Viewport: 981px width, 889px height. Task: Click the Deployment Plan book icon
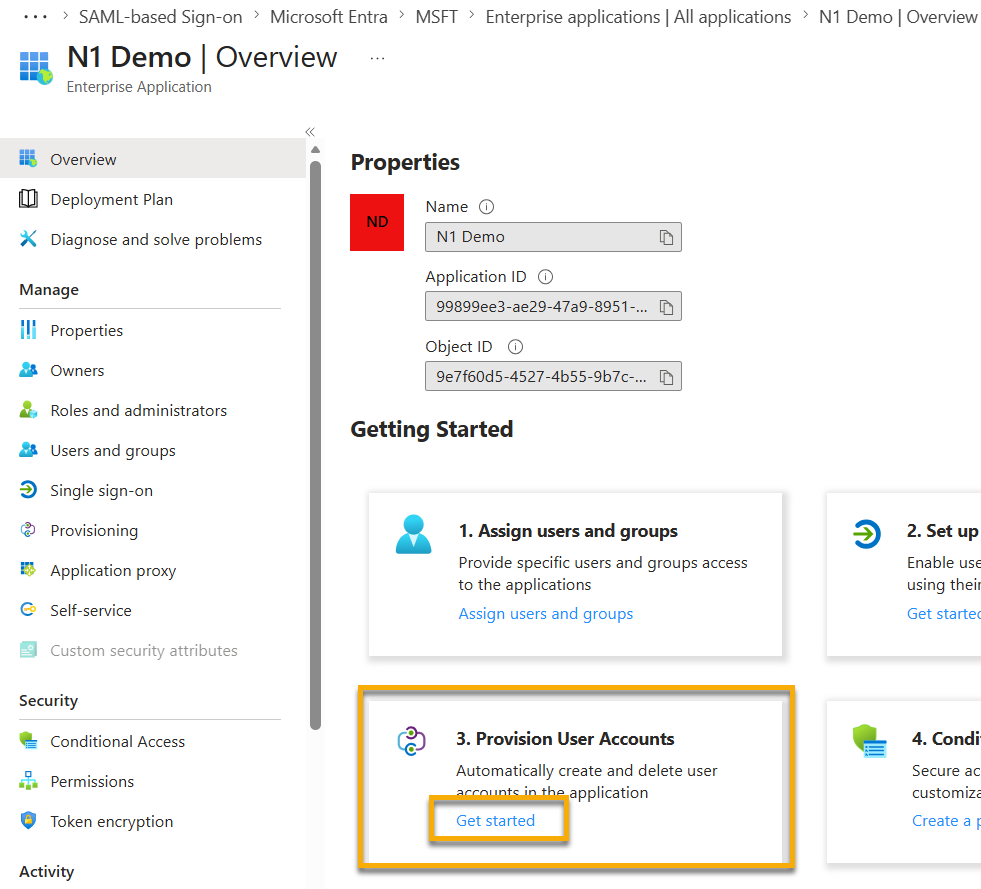pos(28,198)
